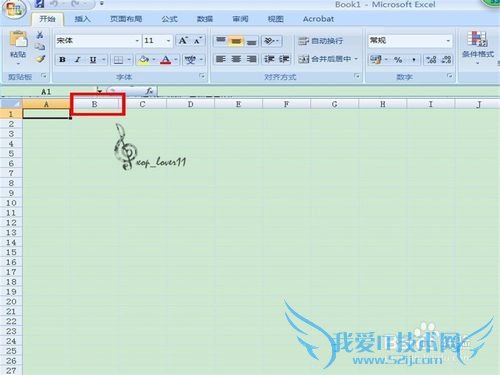Click the Cut scissors icon
The height and width of the screenshot is (375, 500).
(x=40, y=35)
